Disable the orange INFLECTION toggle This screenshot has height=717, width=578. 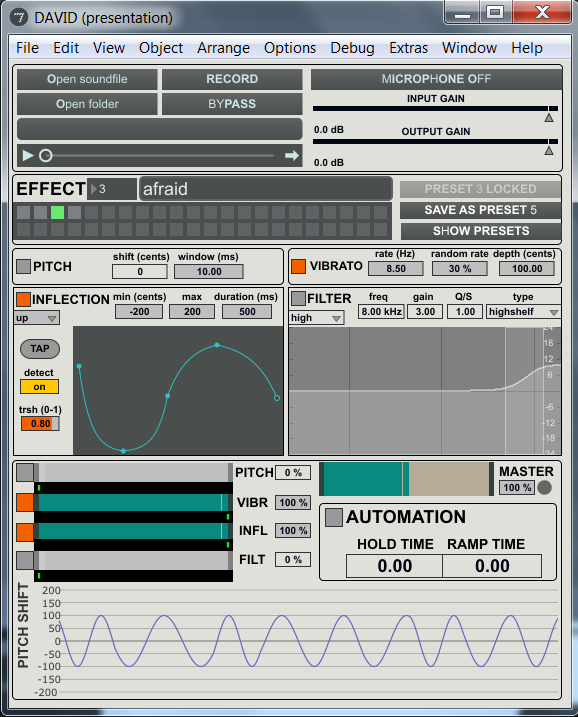23,299
